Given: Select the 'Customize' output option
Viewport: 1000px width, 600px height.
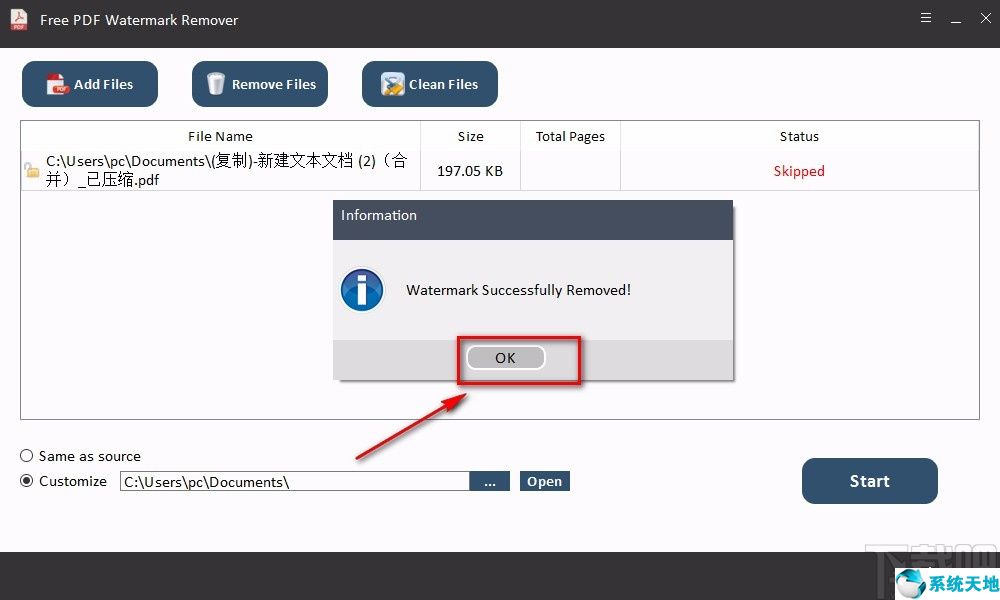Looking at the screenshot, I should (x=26, y=481).
